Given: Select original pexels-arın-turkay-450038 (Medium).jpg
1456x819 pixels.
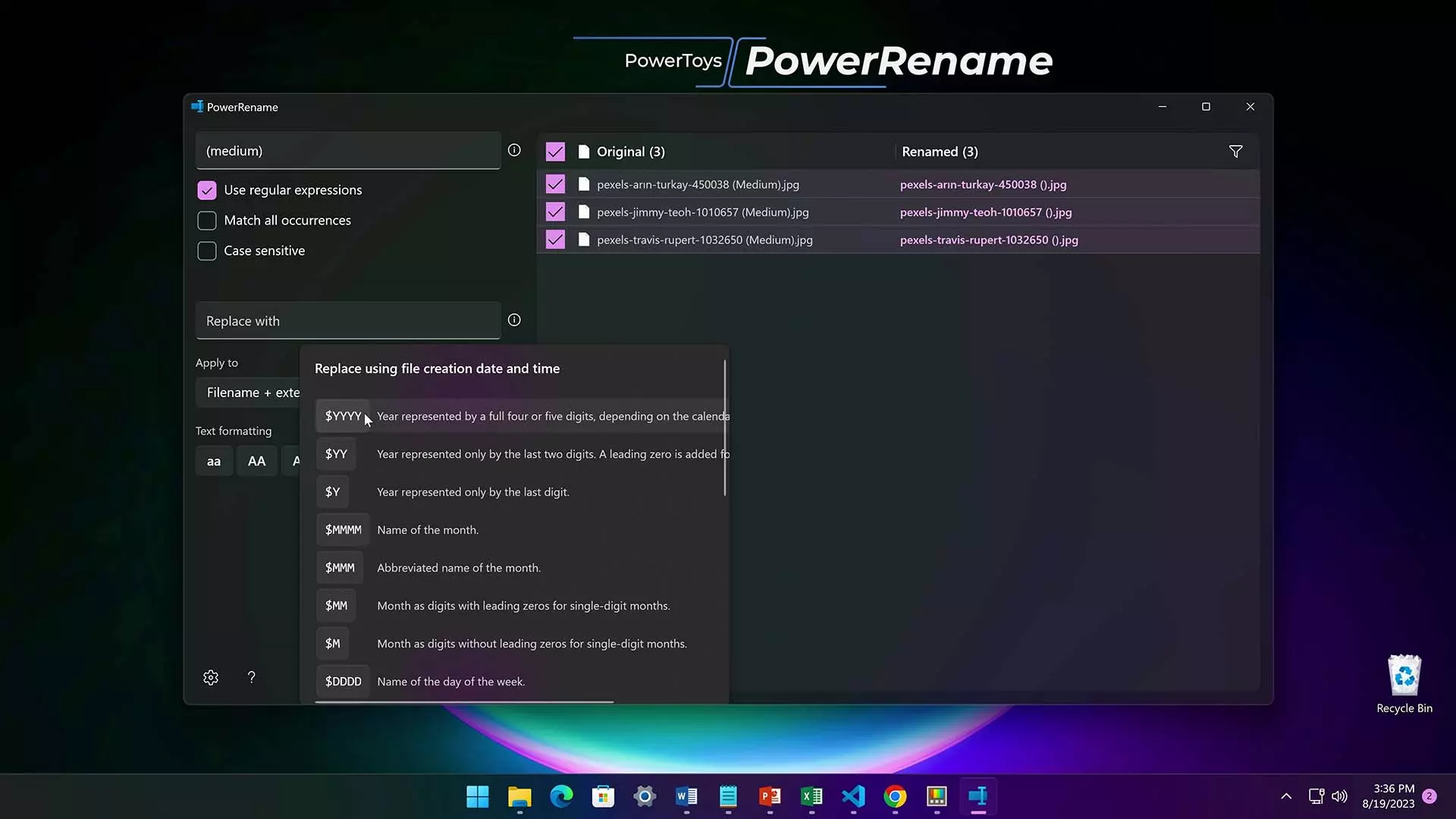Looking at the screenshot, I should click(x=698, y=184).
